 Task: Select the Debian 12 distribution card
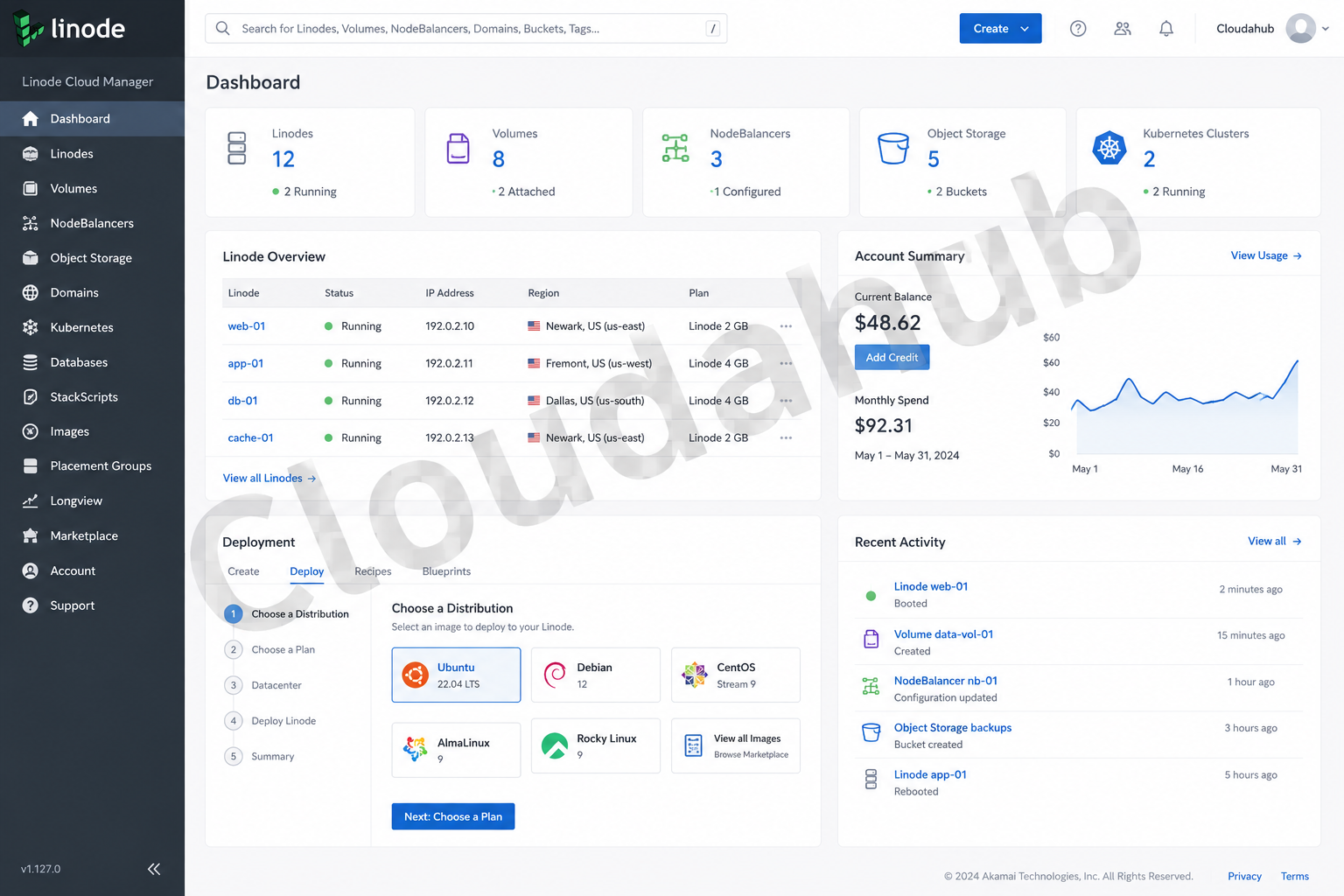(596, 675)
